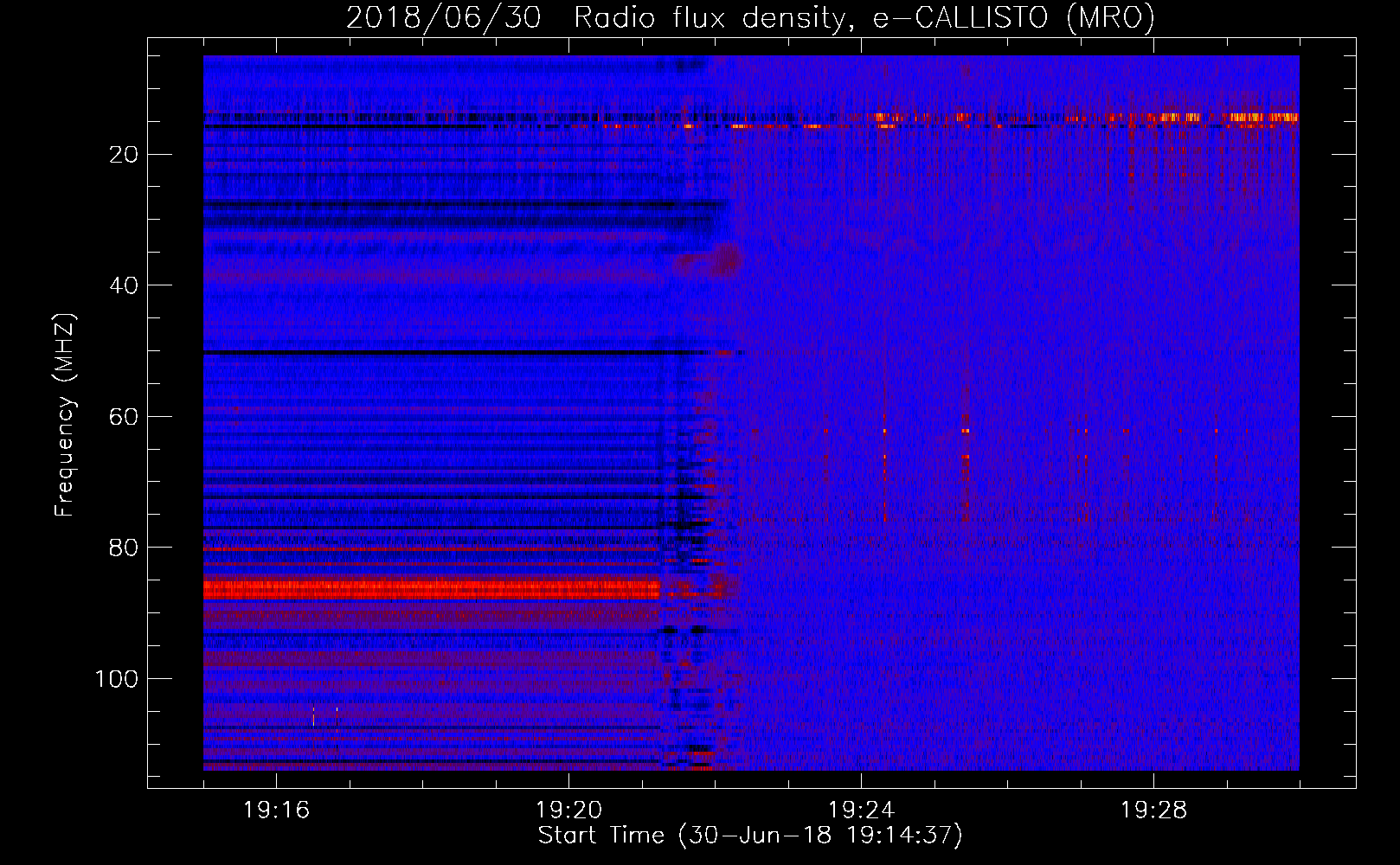Click the 19:24 time tick label
Viewport: 1400px width, 865px height.
pyautogui.click(x=861, y=811)
